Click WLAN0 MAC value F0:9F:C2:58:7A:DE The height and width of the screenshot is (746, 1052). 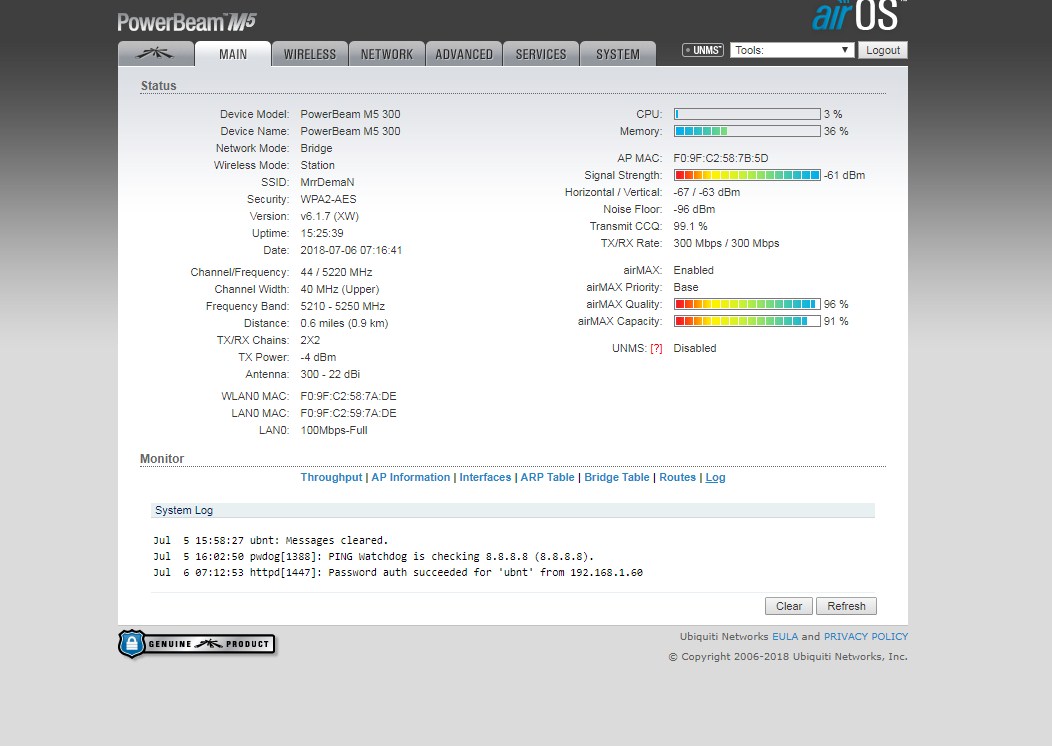pos(348,396)
